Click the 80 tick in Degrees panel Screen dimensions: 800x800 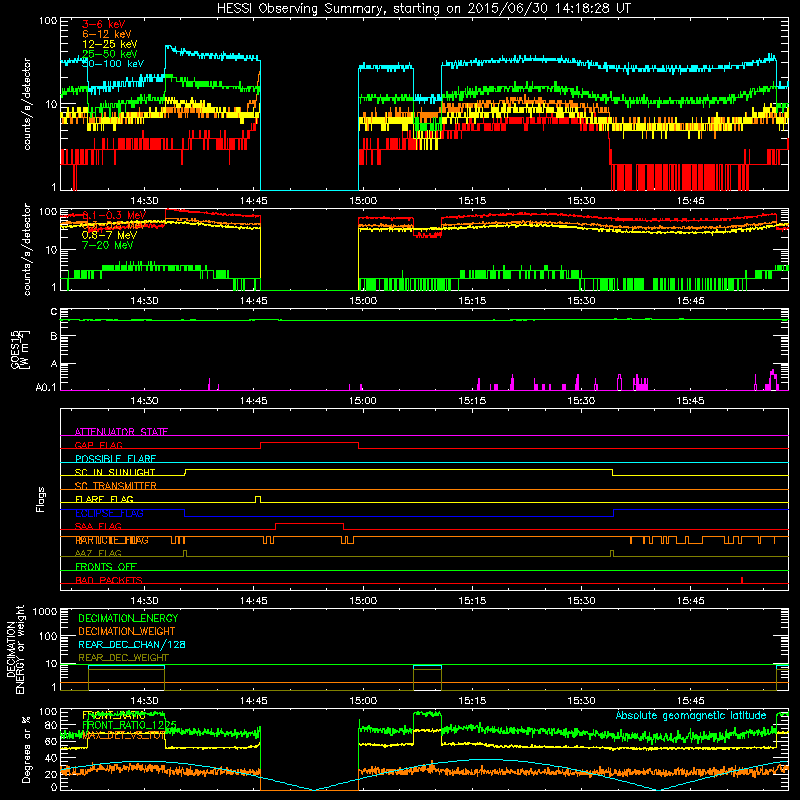(x=51, y=725)
